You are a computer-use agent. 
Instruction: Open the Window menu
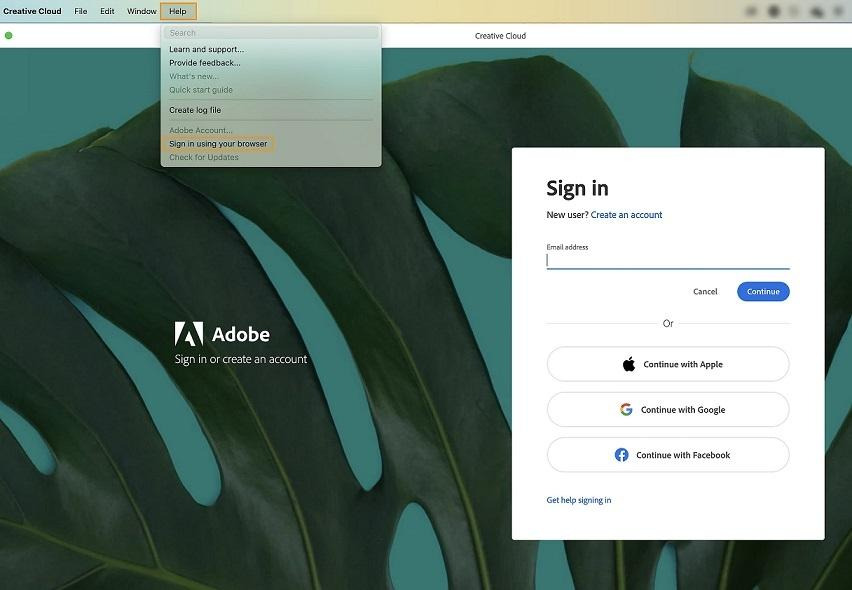click(141, 11)
